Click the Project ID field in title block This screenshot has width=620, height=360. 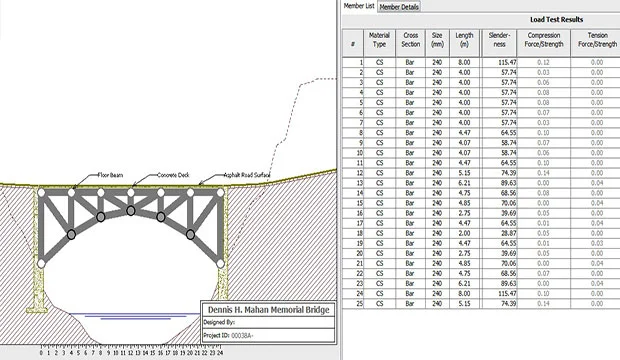click(268, 335)
